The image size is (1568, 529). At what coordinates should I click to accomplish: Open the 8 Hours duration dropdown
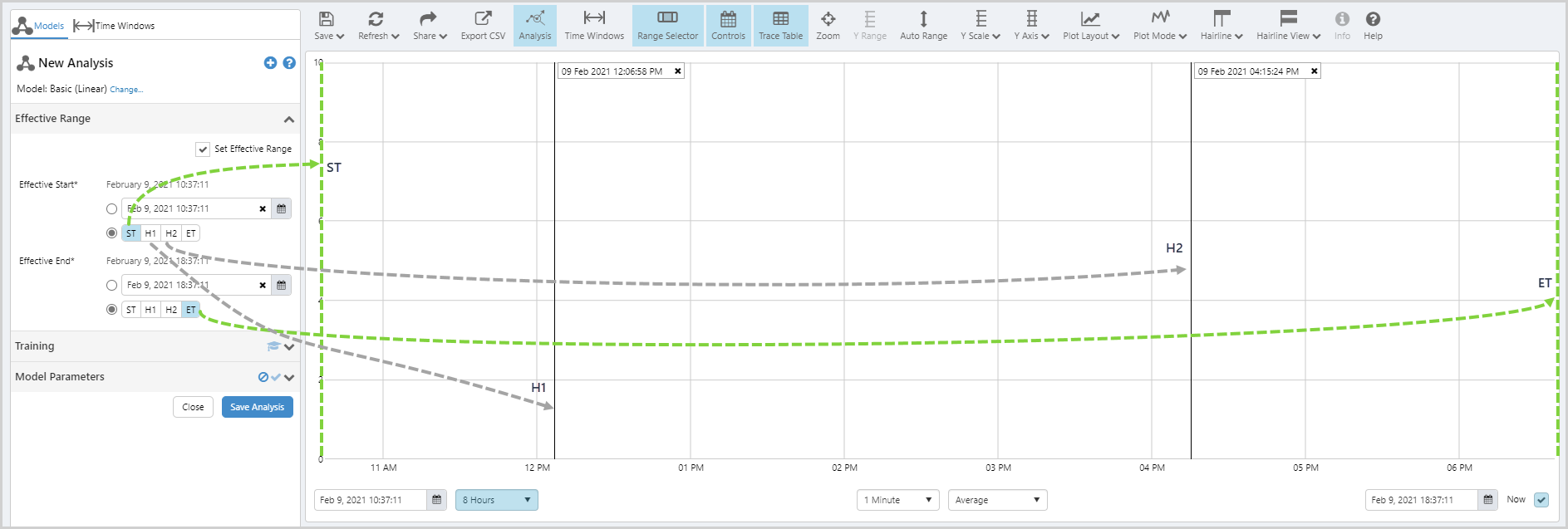click(496, 500)
